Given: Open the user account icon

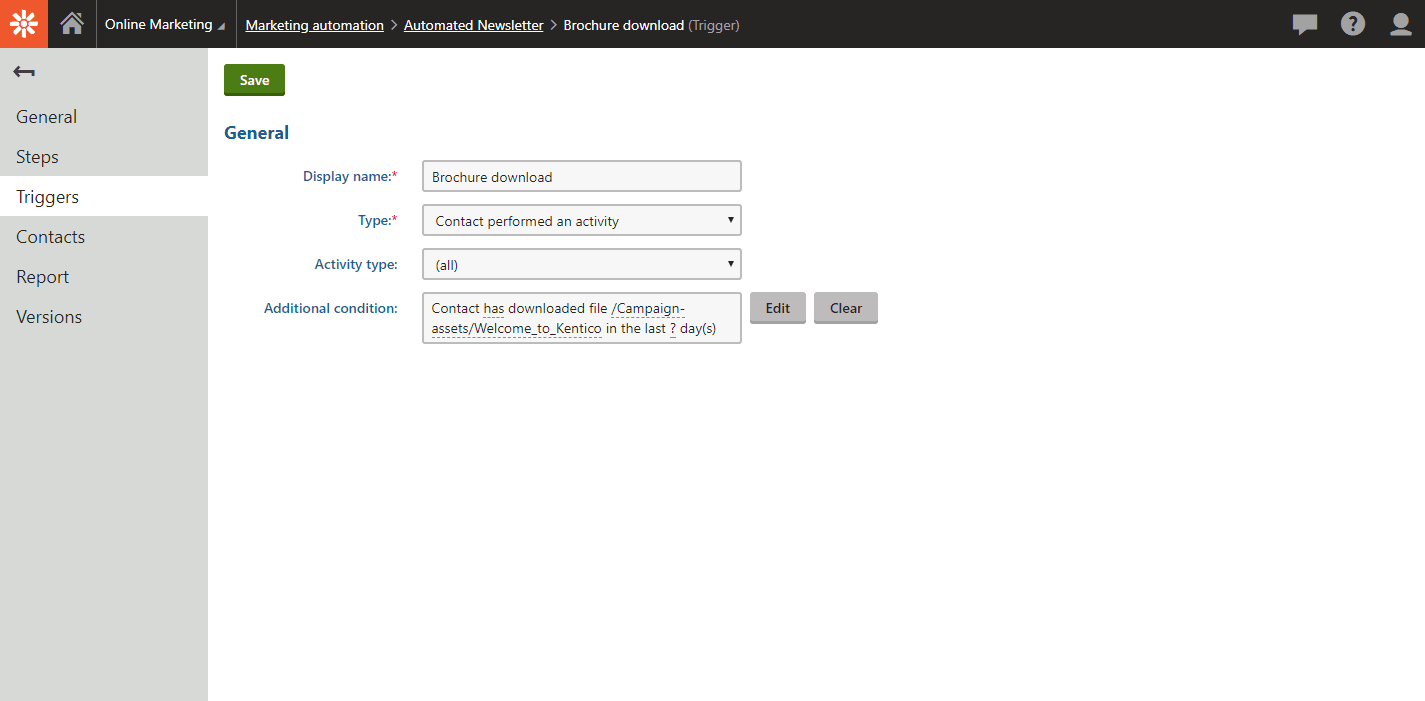Looking at the screenshot, I should click(1401, 24).
